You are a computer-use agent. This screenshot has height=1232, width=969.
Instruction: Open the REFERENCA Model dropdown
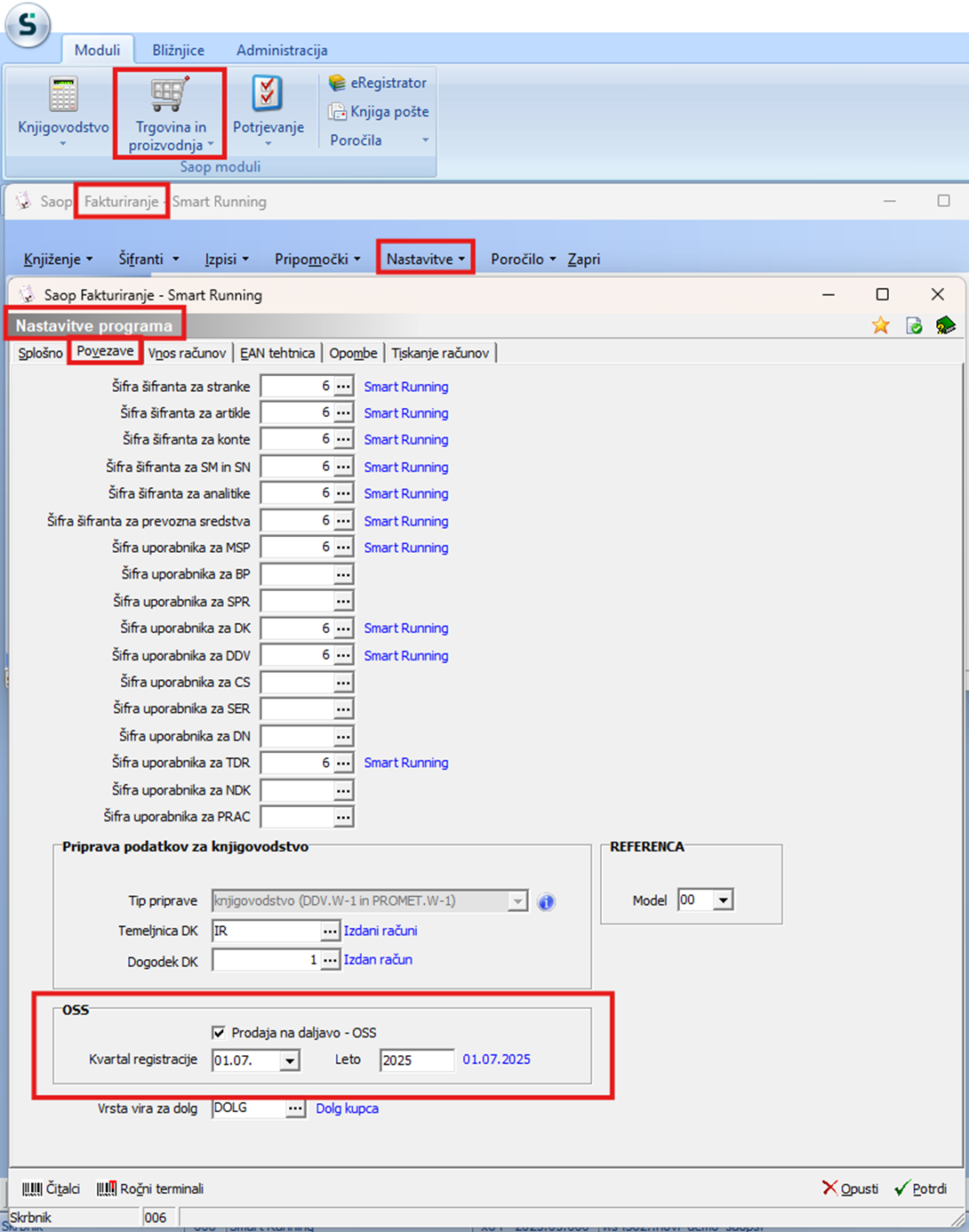pyautogui.click(x=724, y=900)
